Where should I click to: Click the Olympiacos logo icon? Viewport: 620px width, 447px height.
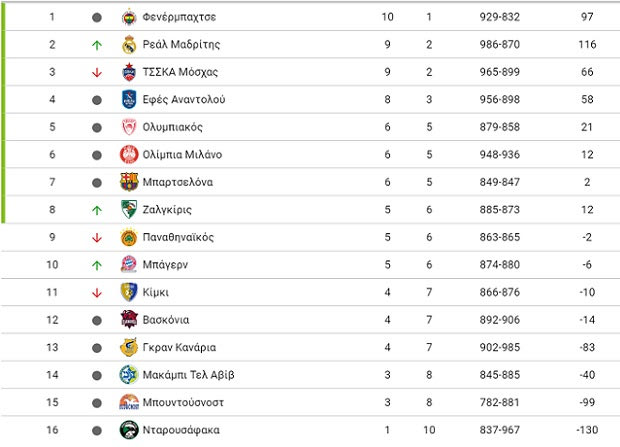pyautogui.click(x=129, y=127)
